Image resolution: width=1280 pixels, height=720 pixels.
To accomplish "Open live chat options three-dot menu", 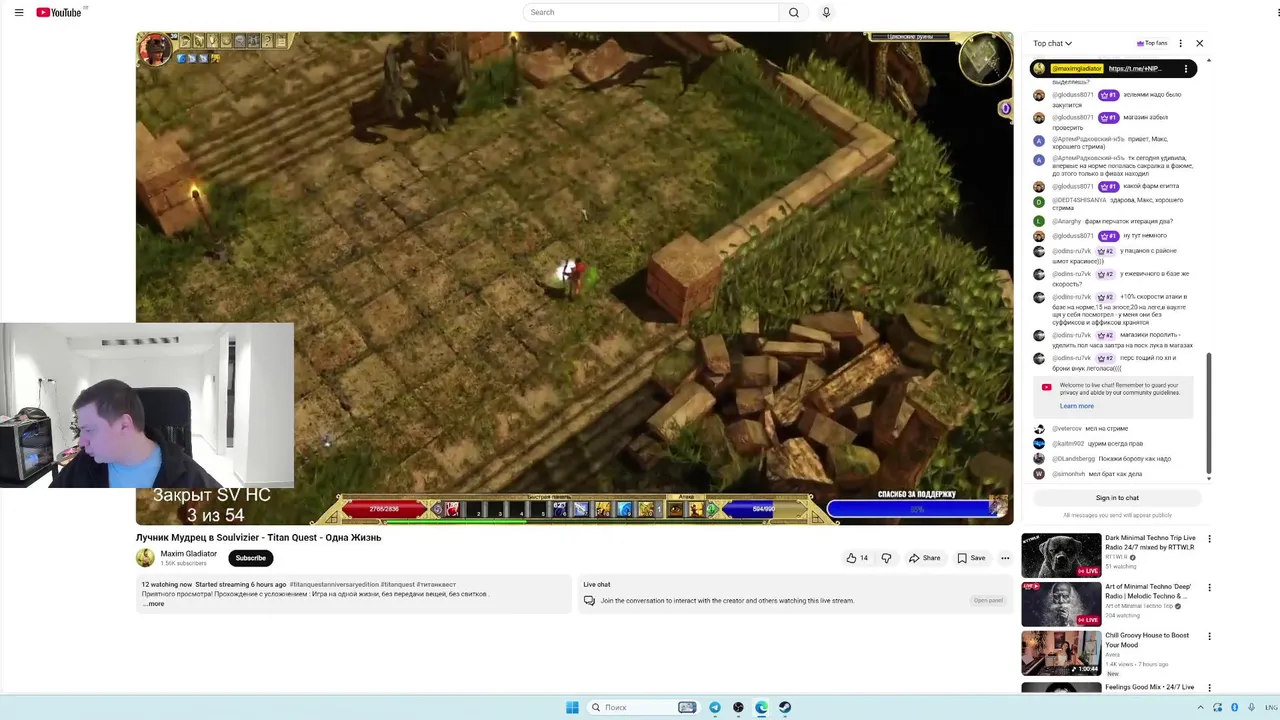I will [x=1181, y=43].
